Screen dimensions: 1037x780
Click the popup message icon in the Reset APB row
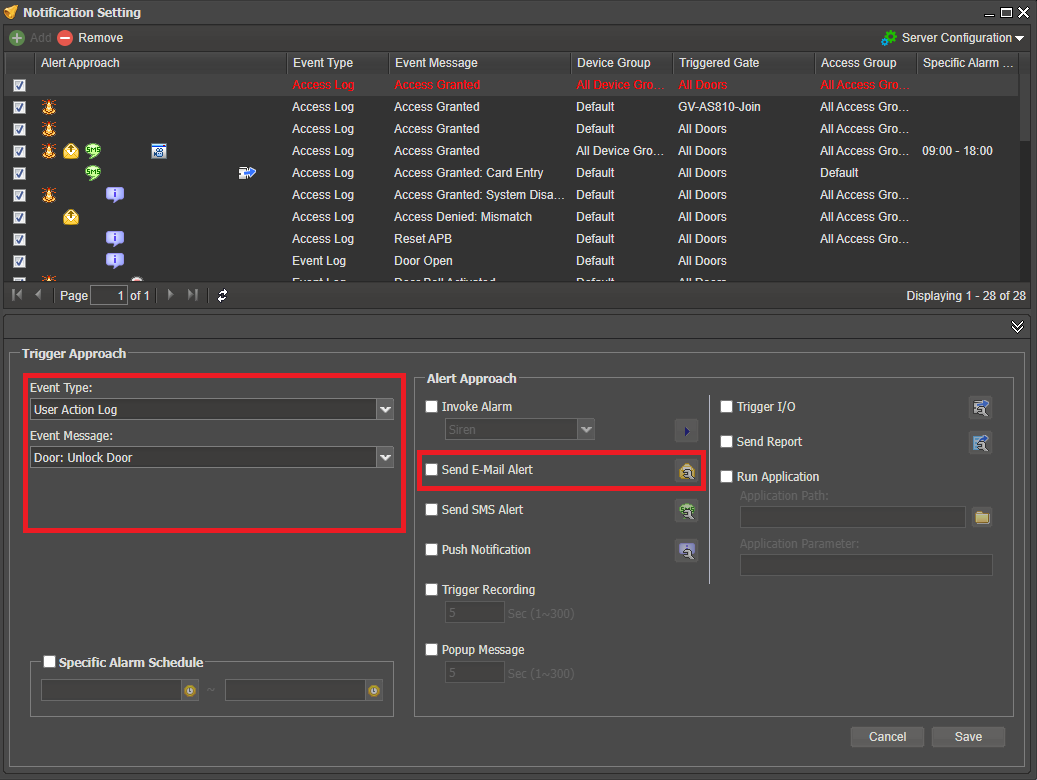point(115,238)
